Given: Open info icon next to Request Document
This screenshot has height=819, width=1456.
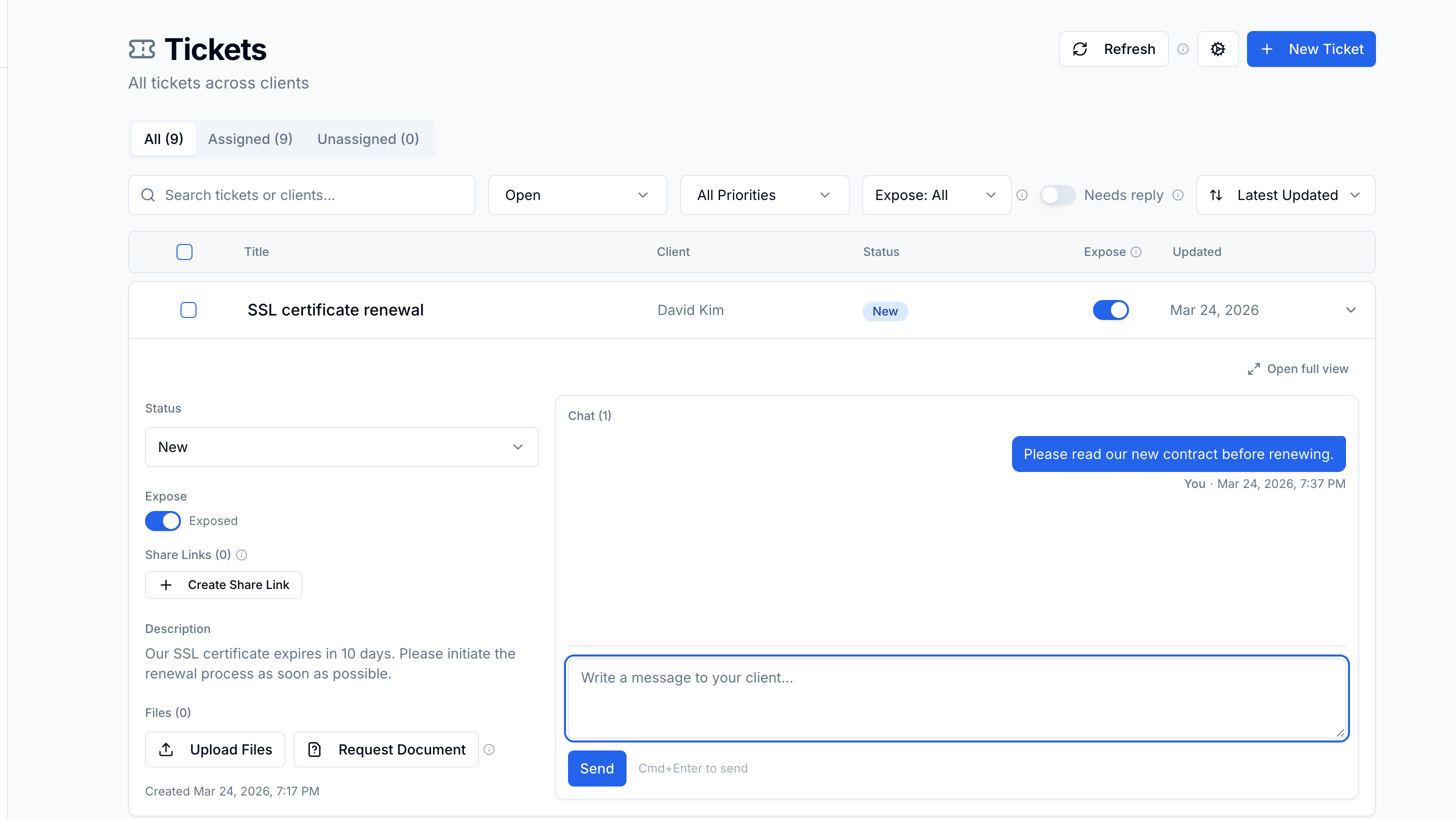Looking at the screenshot, I should [489, 749].
